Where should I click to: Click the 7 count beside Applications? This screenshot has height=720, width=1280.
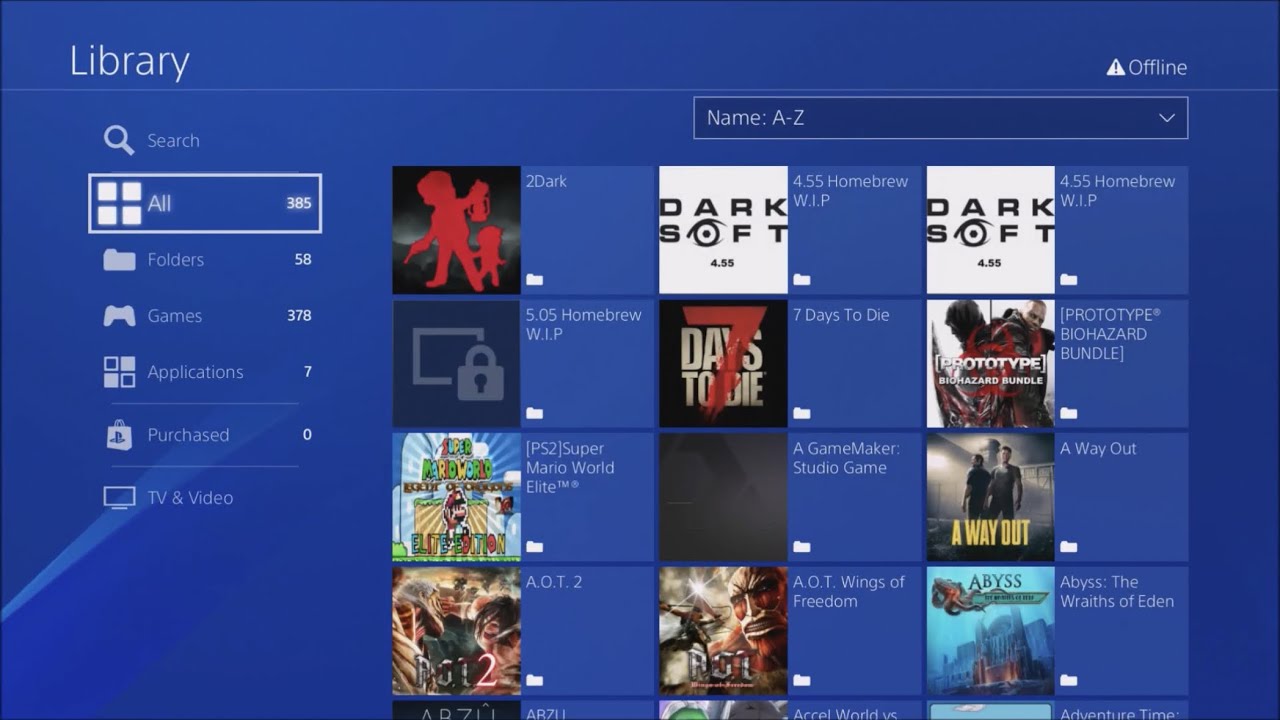pos(308,372)
